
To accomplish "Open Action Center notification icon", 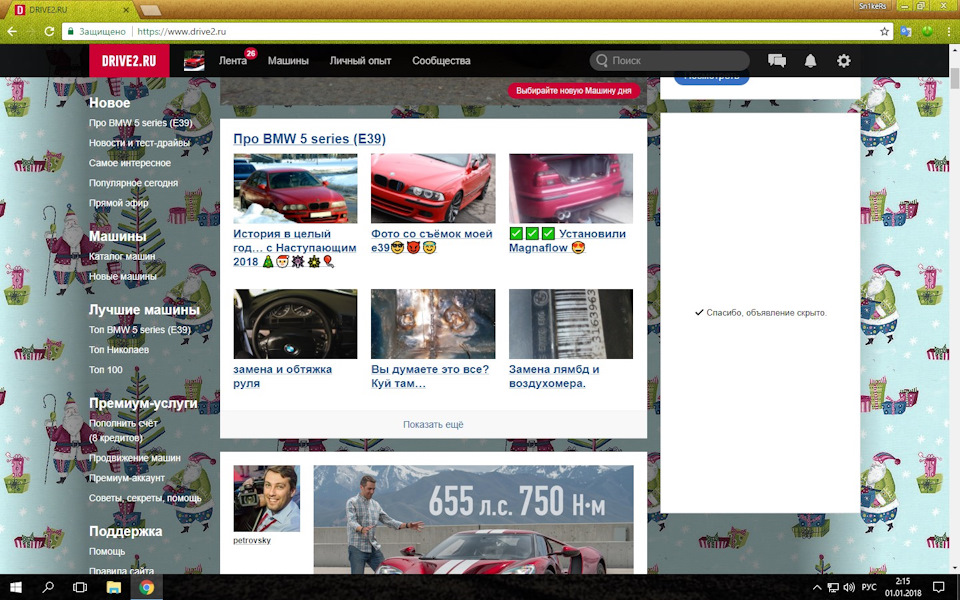I will (939, 588).
